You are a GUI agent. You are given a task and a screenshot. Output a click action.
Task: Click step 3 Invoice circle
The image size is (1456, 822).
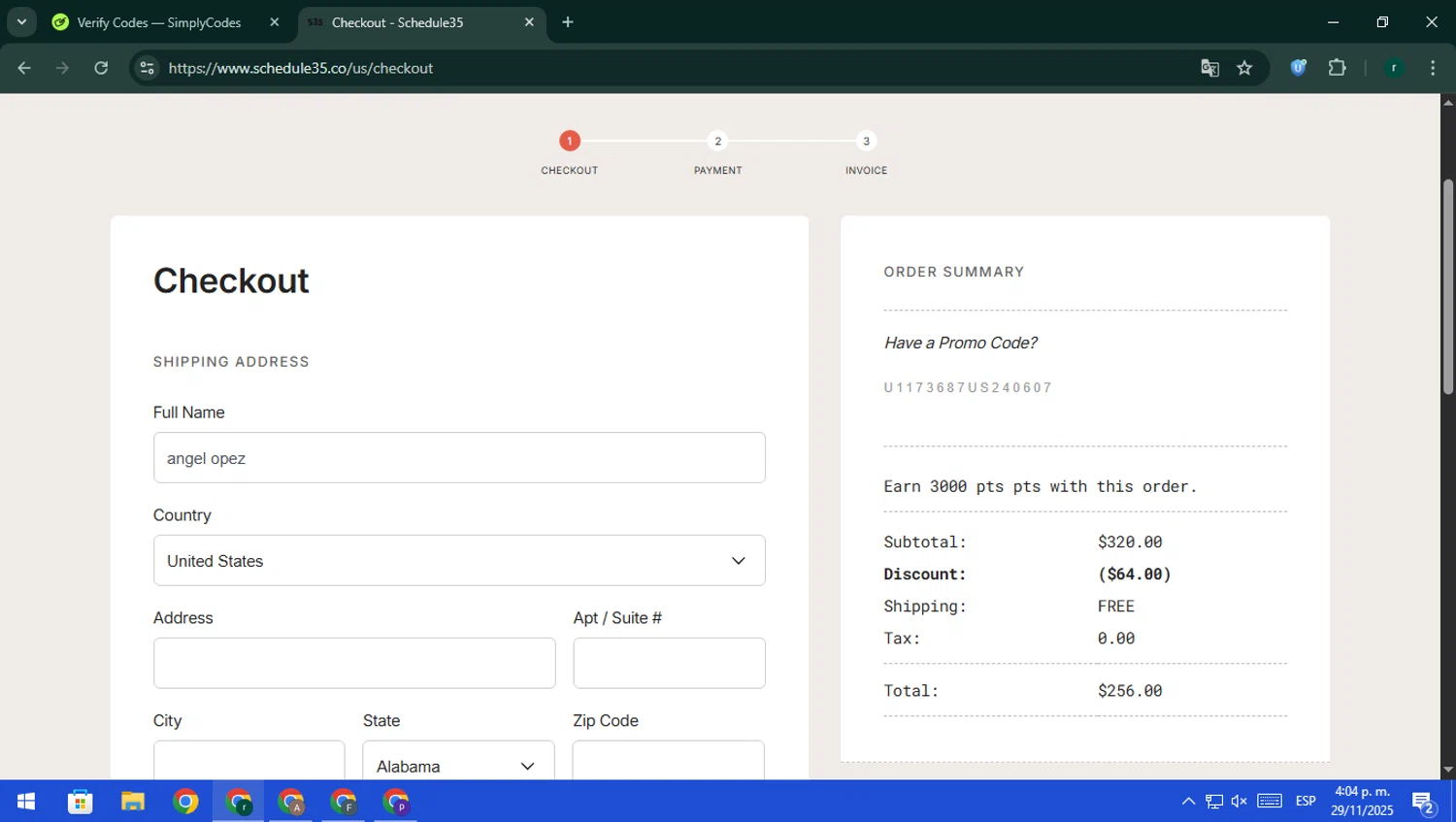pyautogui.click(x=867, y=141)
